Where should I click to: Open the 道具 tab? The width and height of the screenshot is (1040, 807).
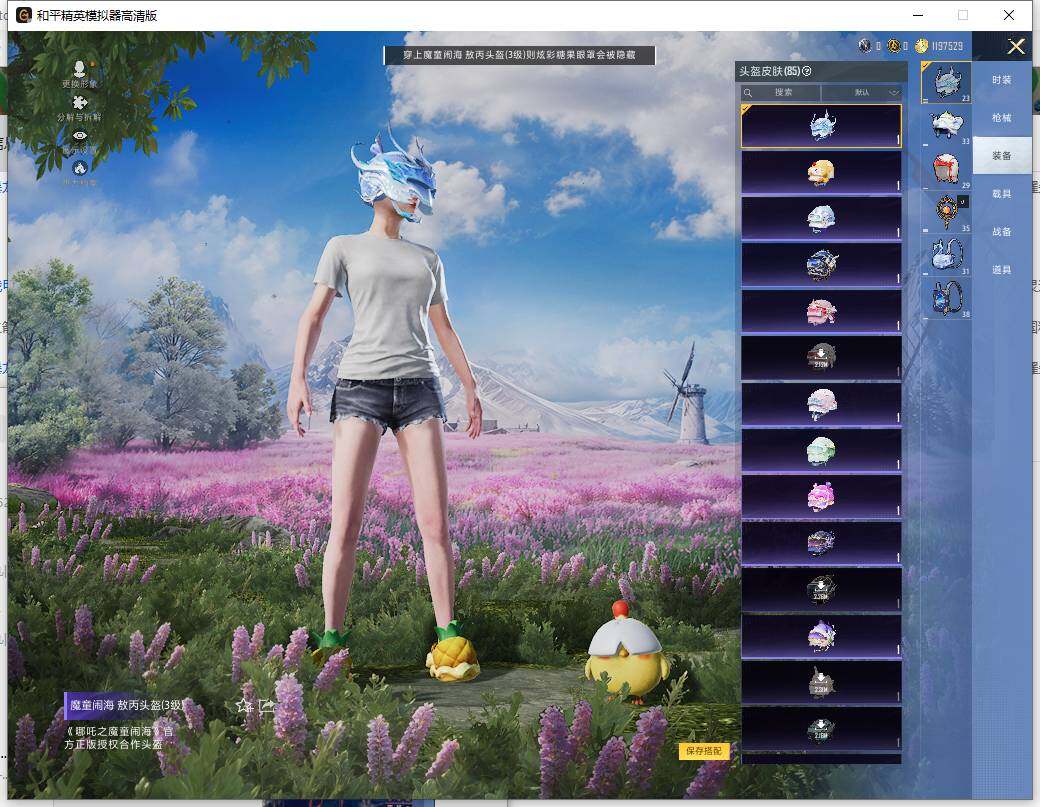[1002, 270]
